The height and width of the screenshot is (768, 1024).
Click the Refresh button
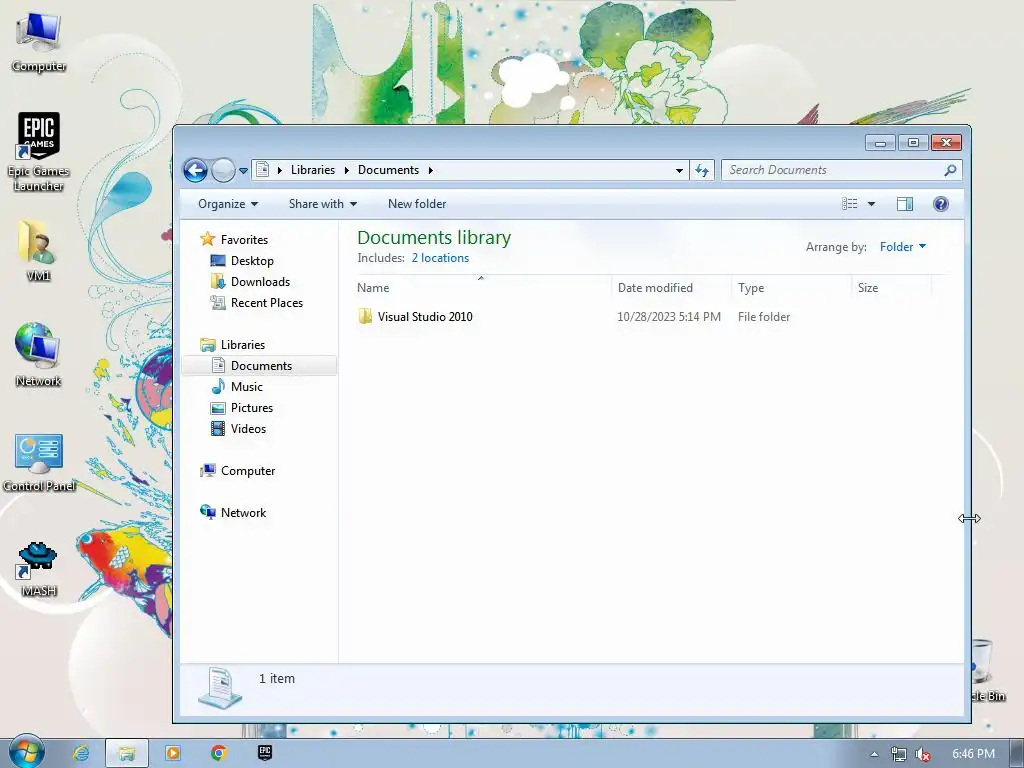pyautogui.click(x=702, y=170)
